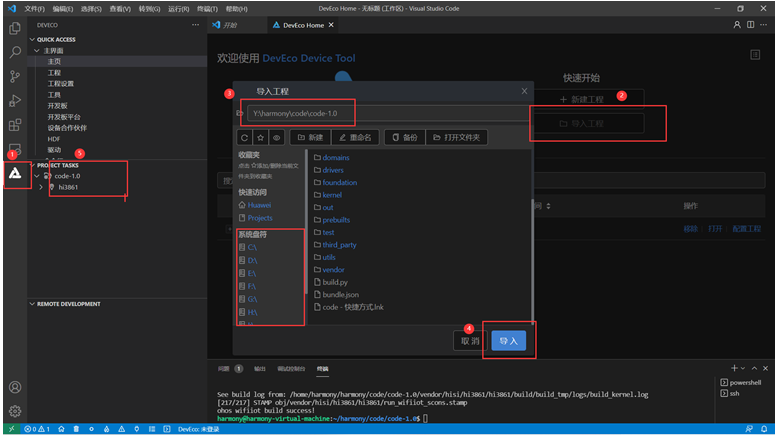Click the 打开文件夹 button
The width and height of the screenshot is (777, 436).
[x=456, y=137]
